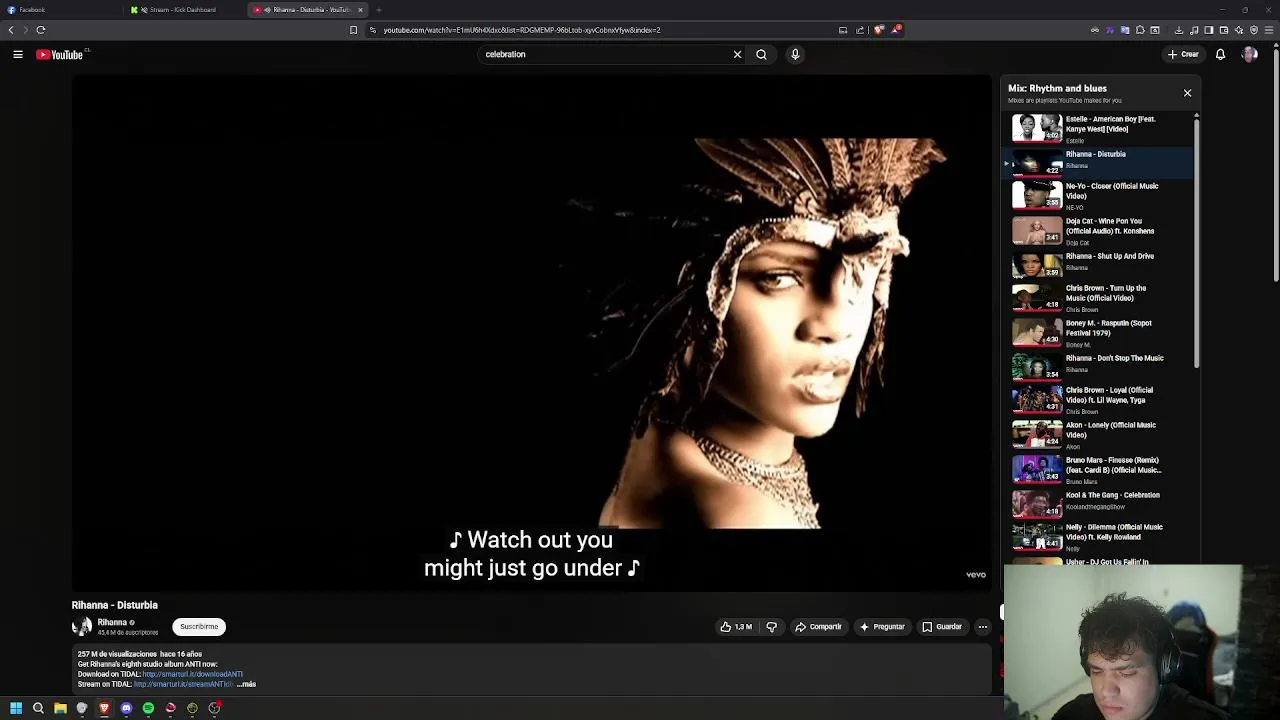Play Rihanna - Shut Up And Drive
The image size is (1280, 720).
point(1100,264)
